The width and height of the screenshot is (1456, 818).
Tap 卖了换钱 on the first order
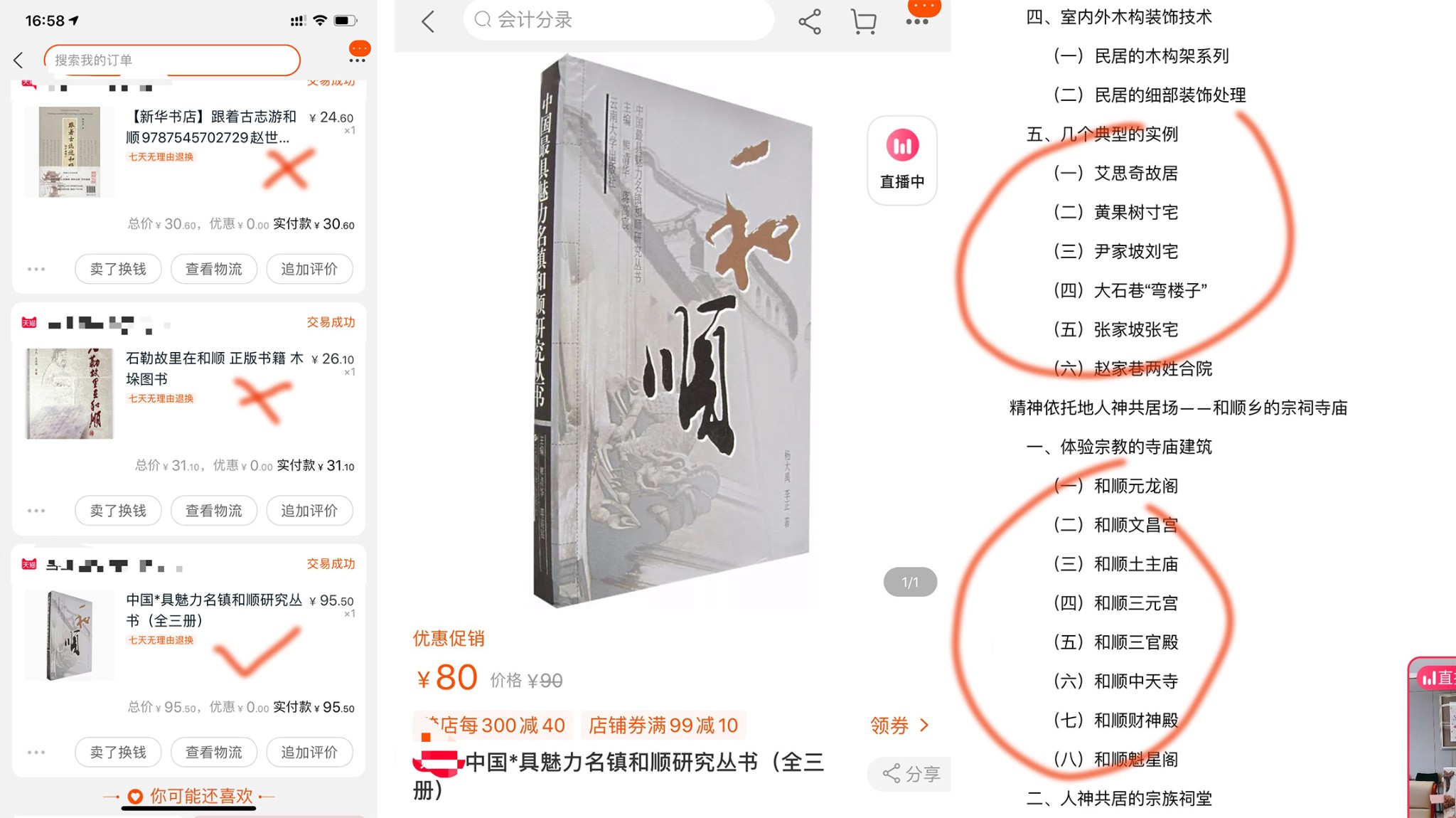point(118,269)
